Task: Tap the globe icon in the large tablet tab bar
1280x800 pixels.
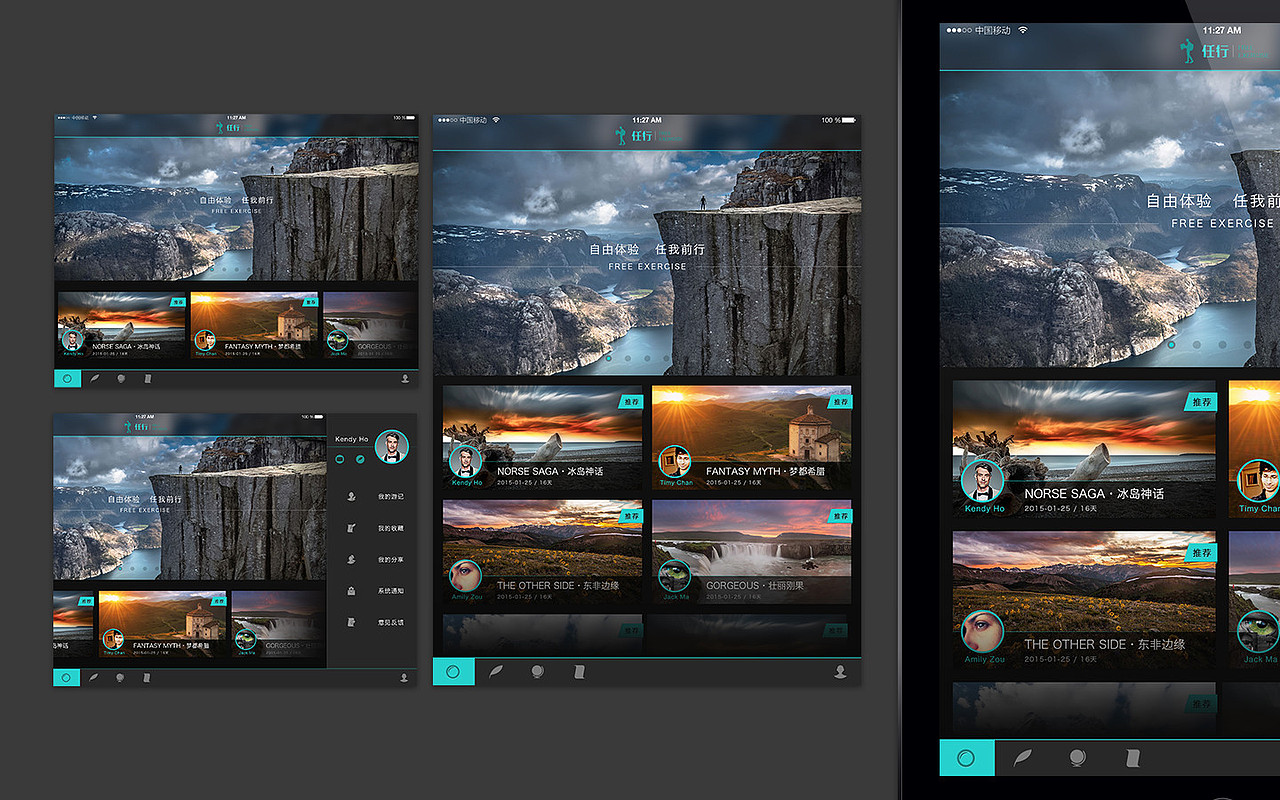Action: click(x=1078, y=758)
